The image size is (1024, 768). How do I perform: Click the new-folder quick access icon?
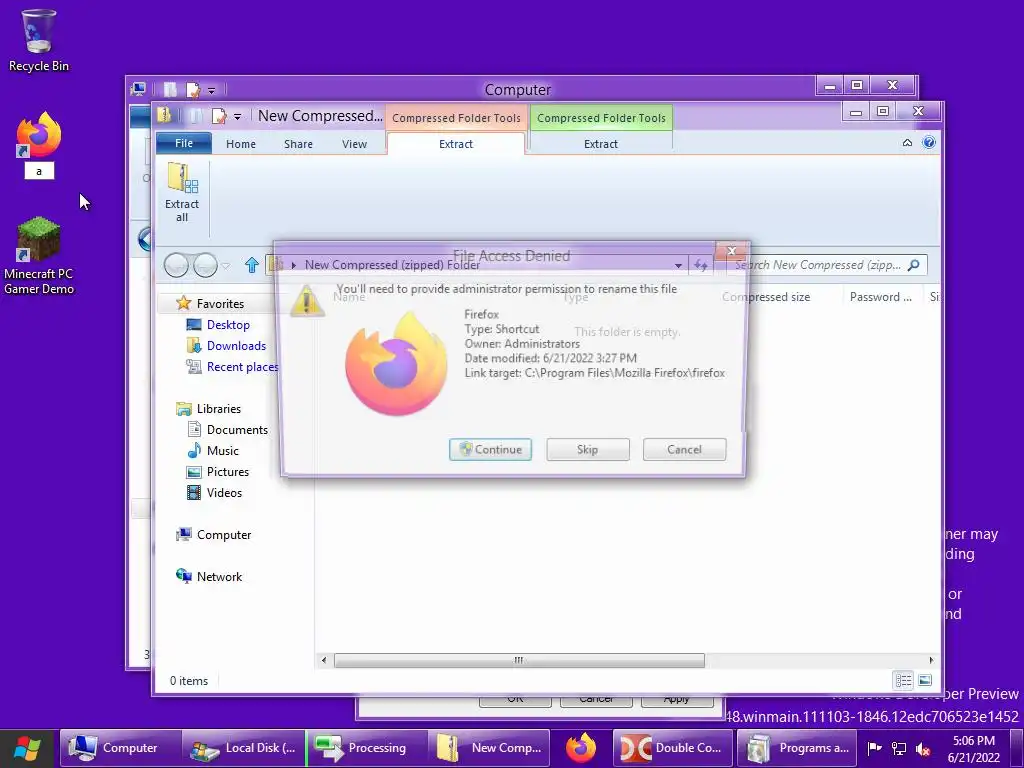[x=195, y=116]
